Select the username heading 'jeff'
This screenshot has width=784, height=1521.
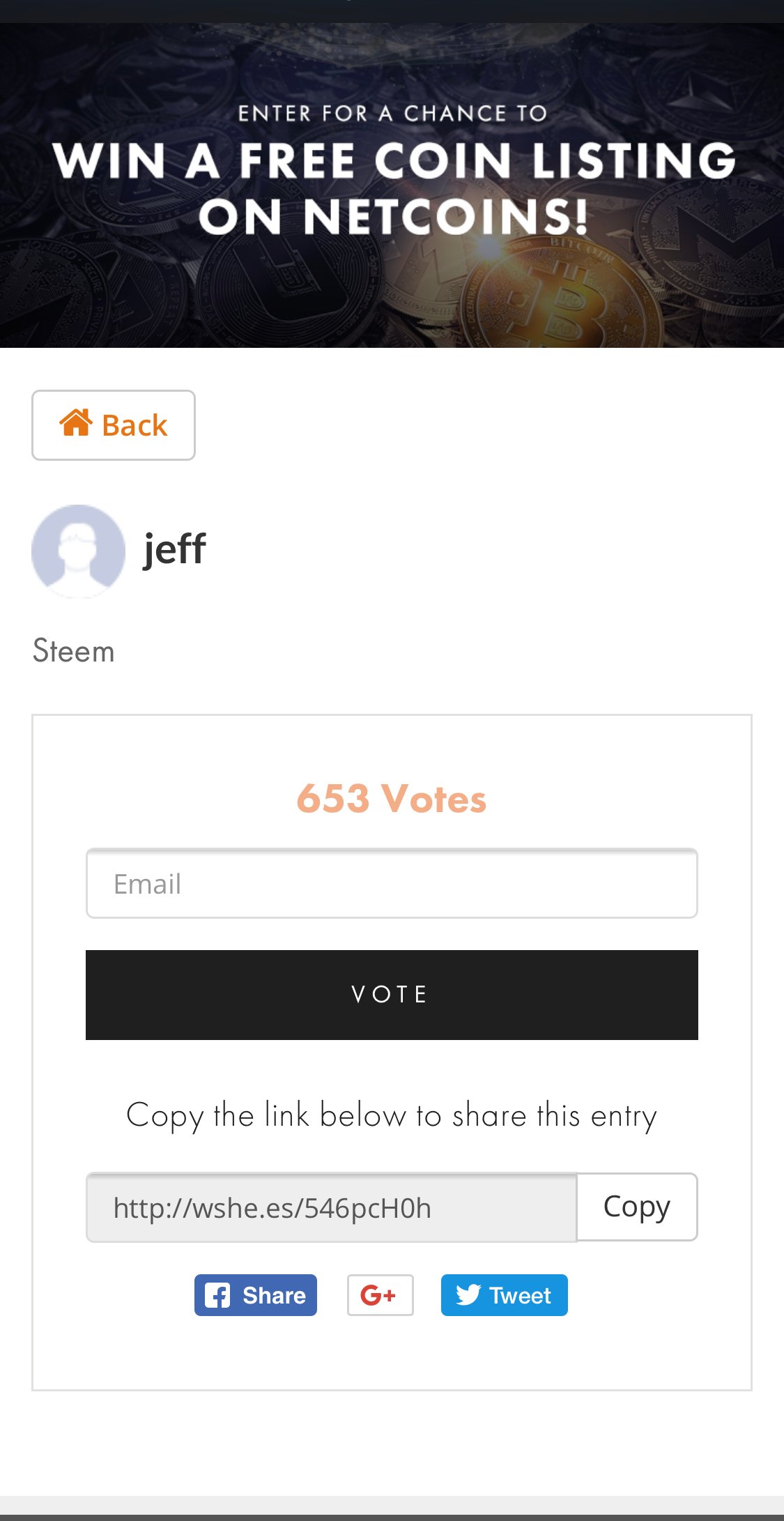tap(174, 549)
